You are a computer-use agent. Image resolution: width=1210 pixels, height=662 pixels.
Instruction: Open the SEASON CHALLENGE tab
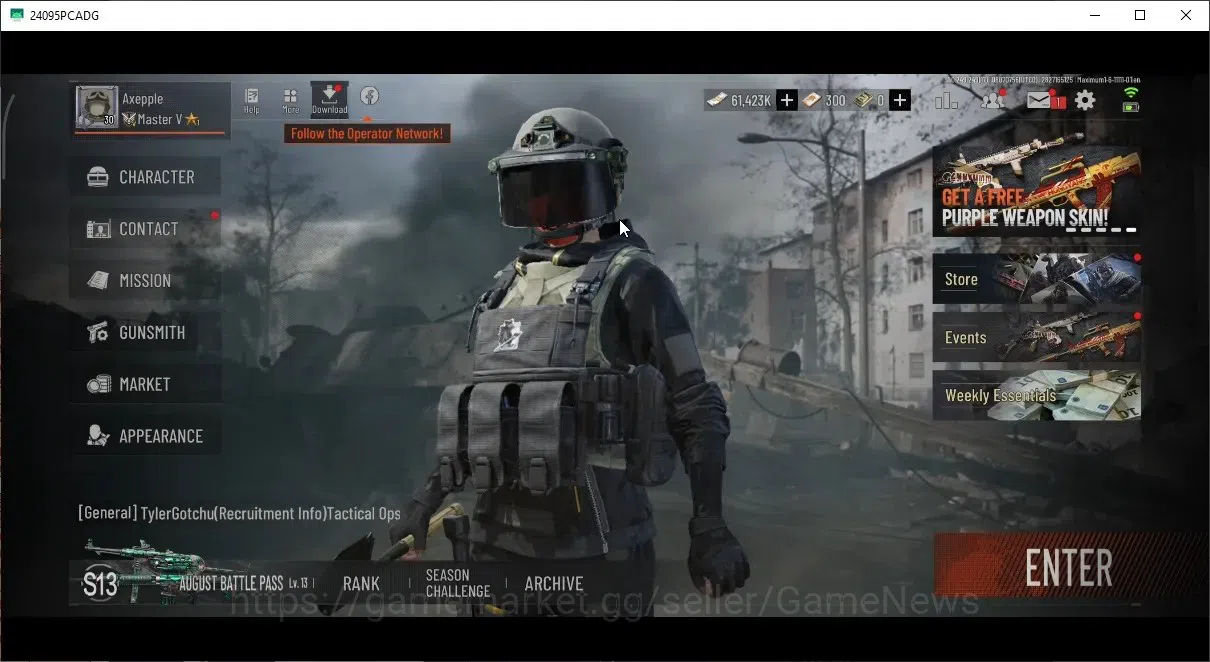pos(458,583)
